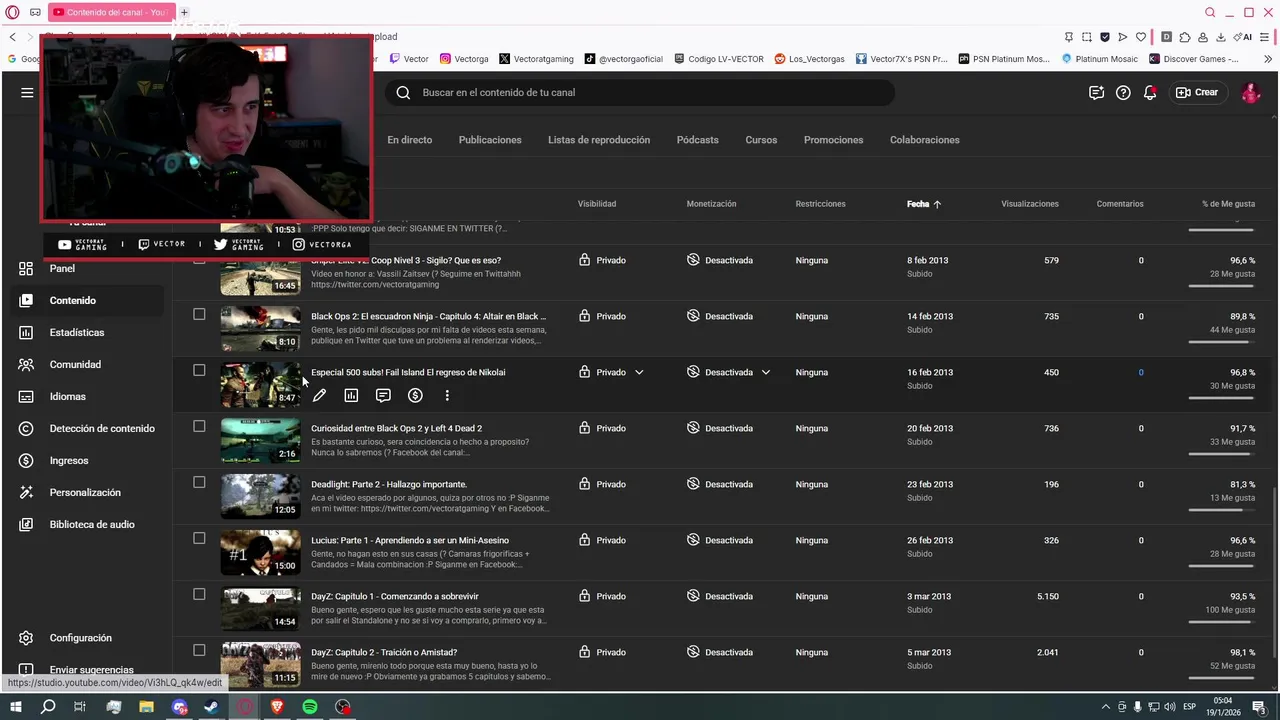Screen dimensions: 1280x720
Task: Show hidden system tray icons
Action: (1105, 707)
